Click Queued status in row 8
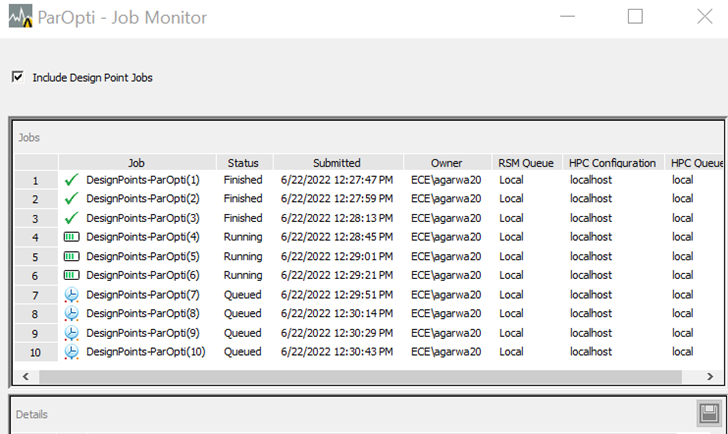Image resolution: width=728 pixels, height=434 pixels. pos(242,314)
